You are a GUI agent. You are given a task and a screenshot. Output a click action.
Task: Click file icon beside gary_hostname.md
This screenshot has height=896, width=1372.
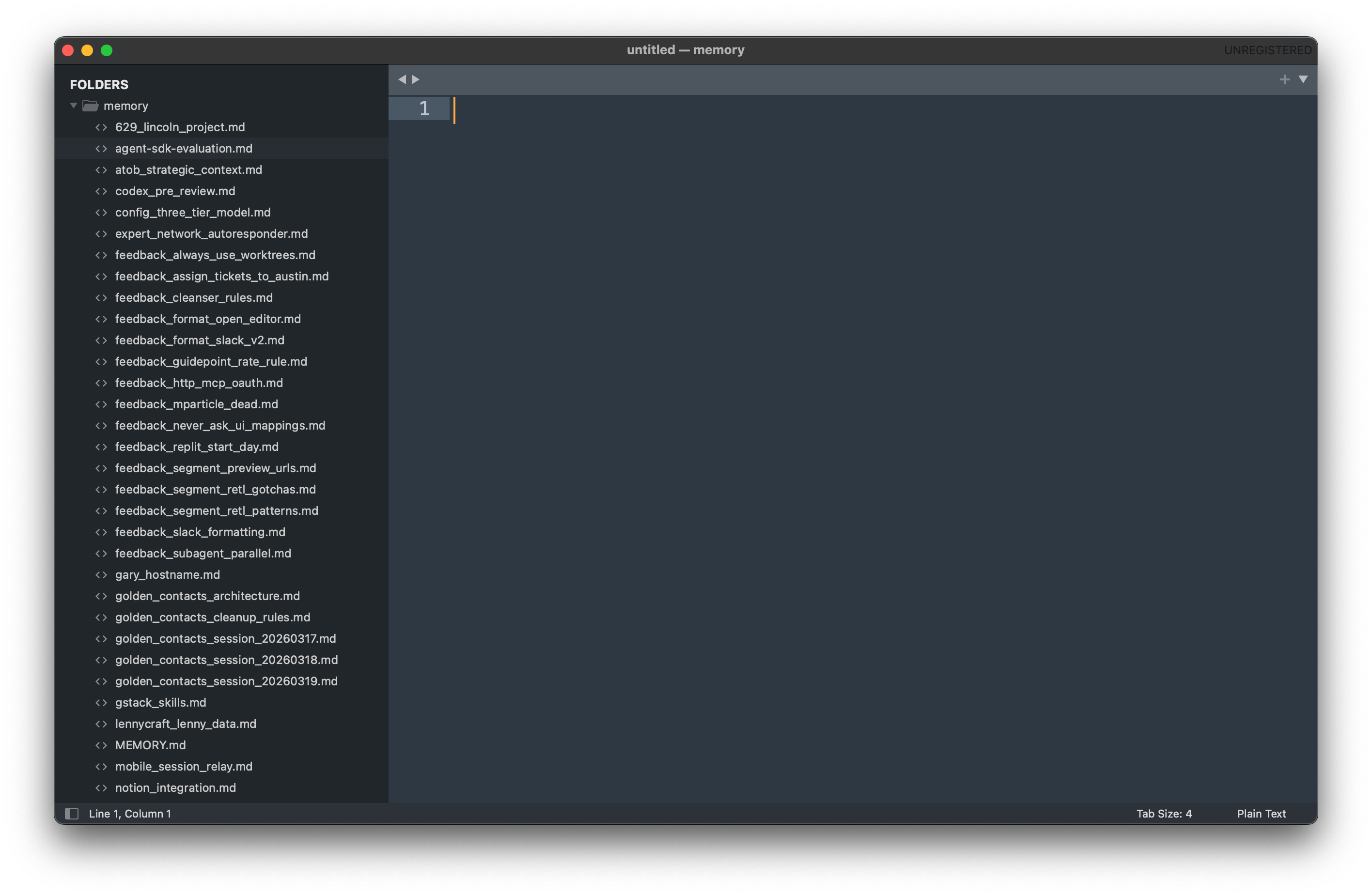click(x=101, y=574)
